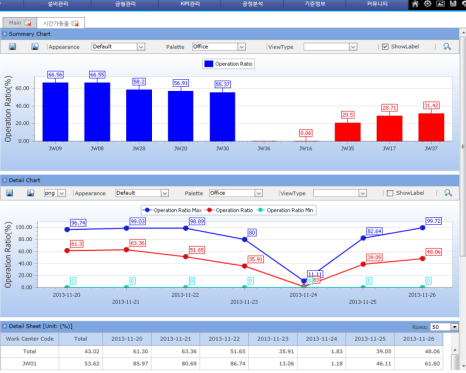Open Appearance dropdown in Summary Chart toolbar
Viewport: 466px width, 373px height.
click(x=141, y=47)
